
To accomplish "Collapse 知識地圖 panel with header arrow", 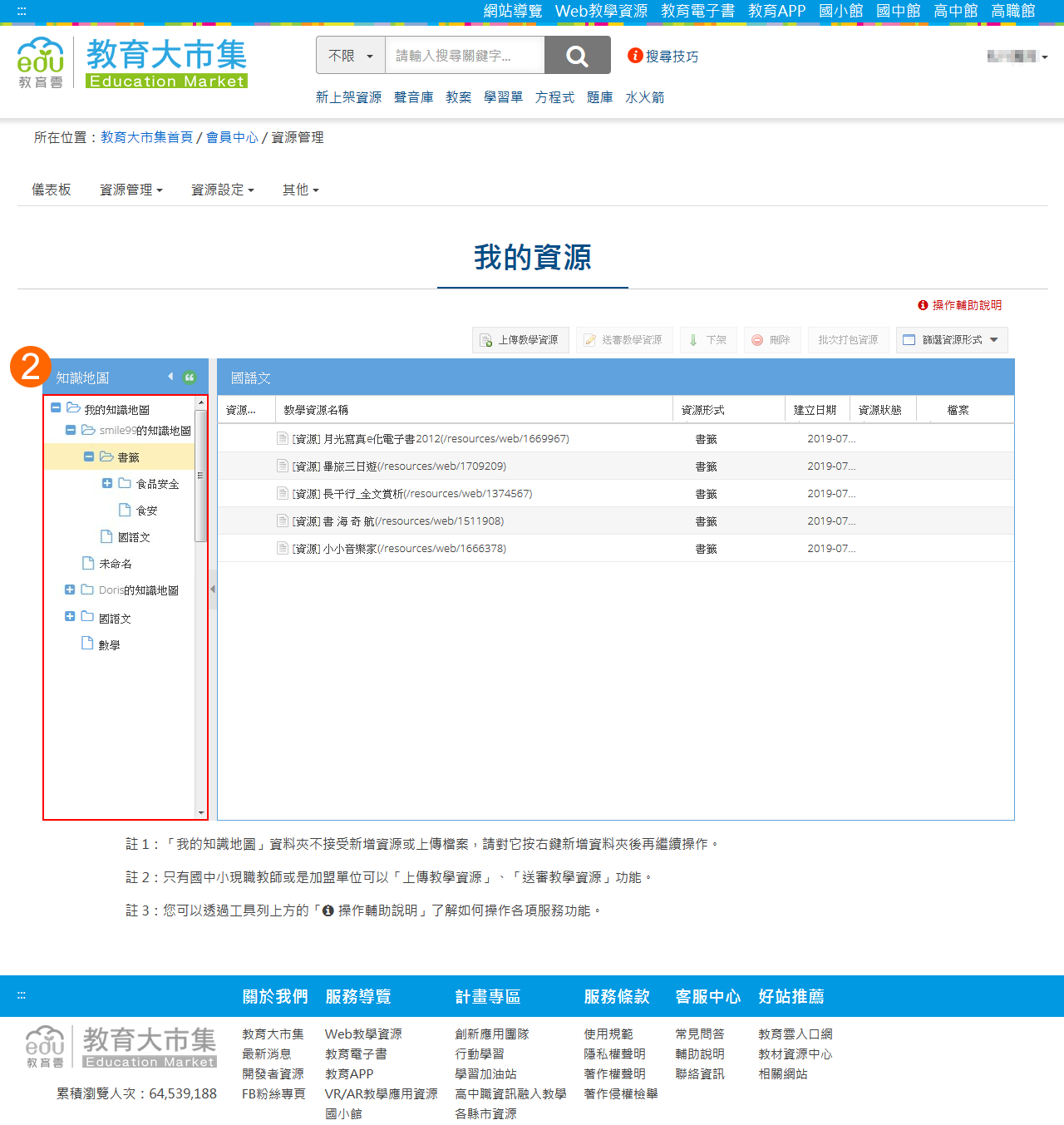I will pyautogui.click(x=170, y=377).
